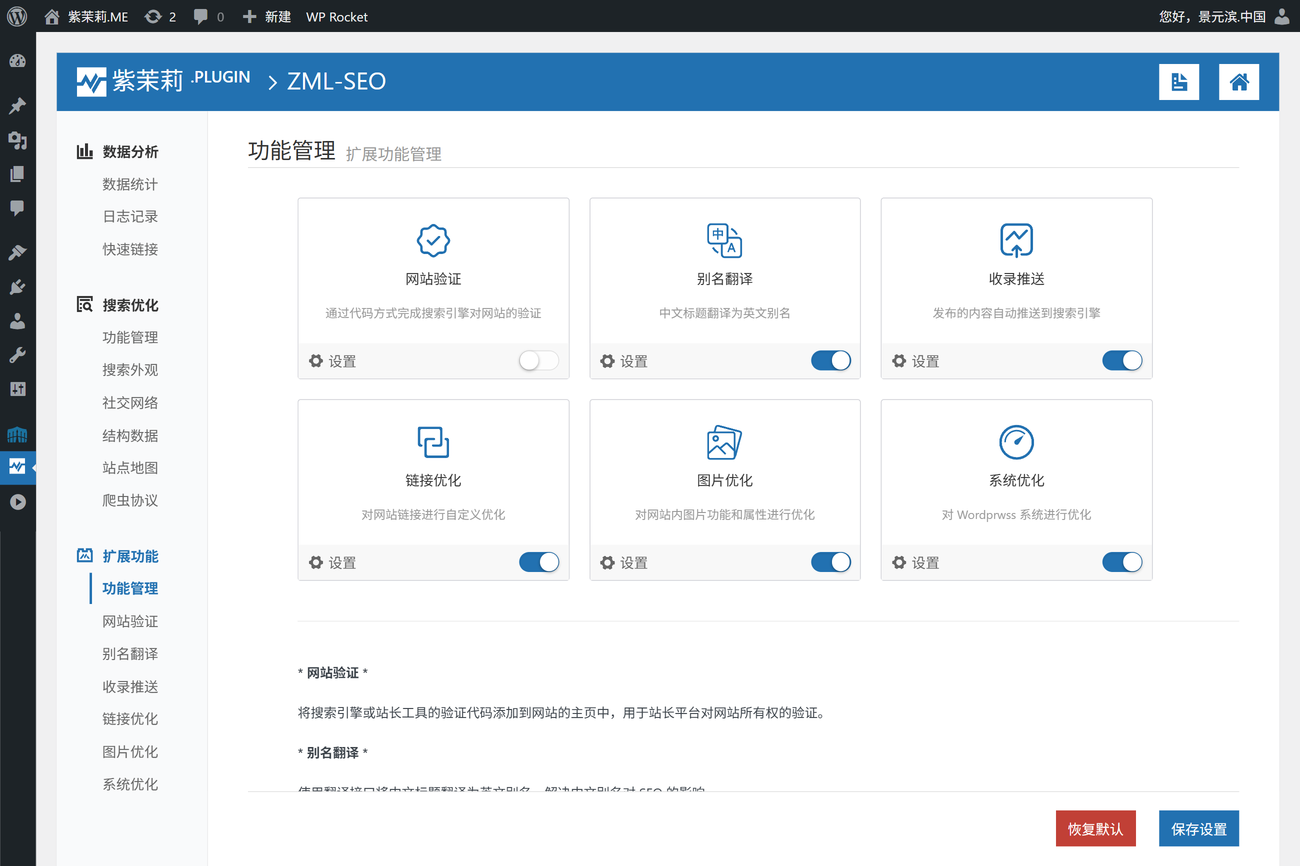Disable the 别名翻译 toggle switch
This screenshot has width=1300, height=866.
(x=830, y=361)
